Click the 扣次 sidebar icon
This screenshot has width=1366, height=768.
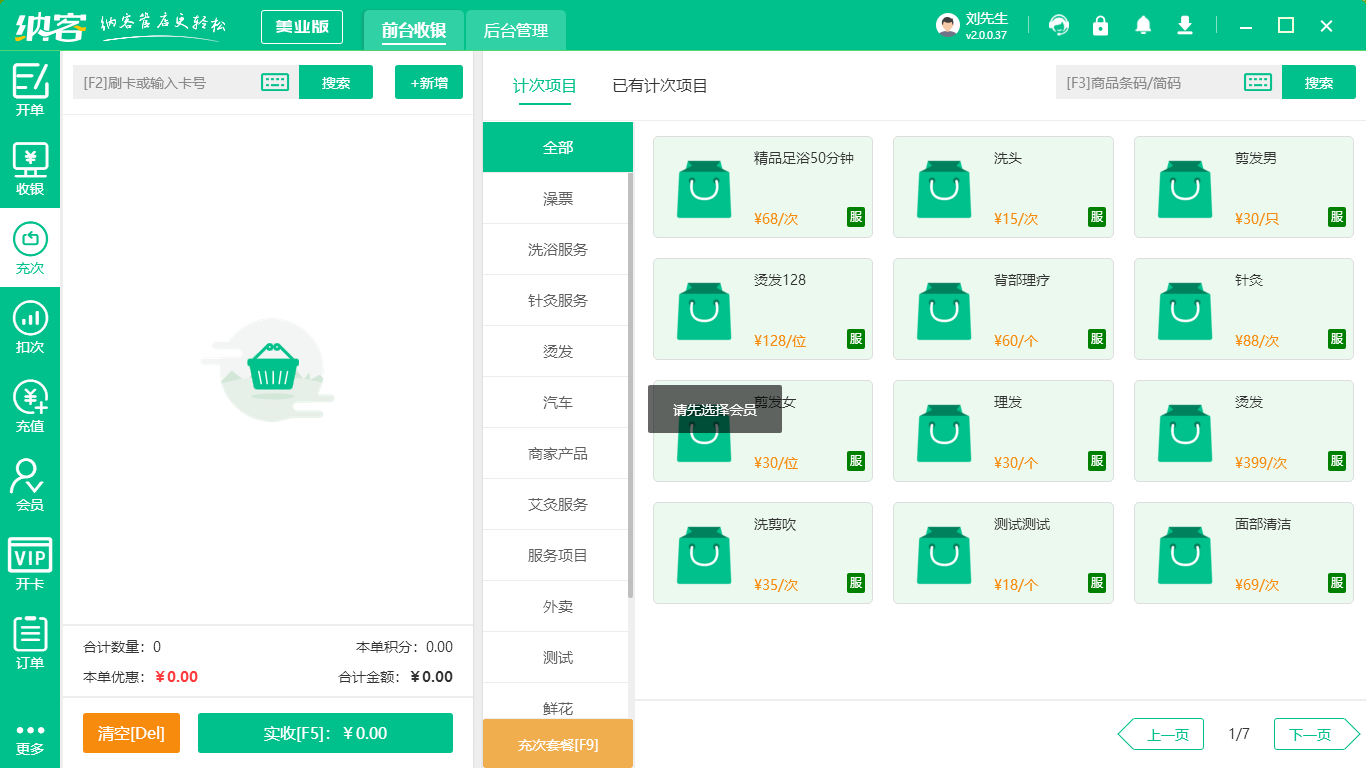point(29,326)
